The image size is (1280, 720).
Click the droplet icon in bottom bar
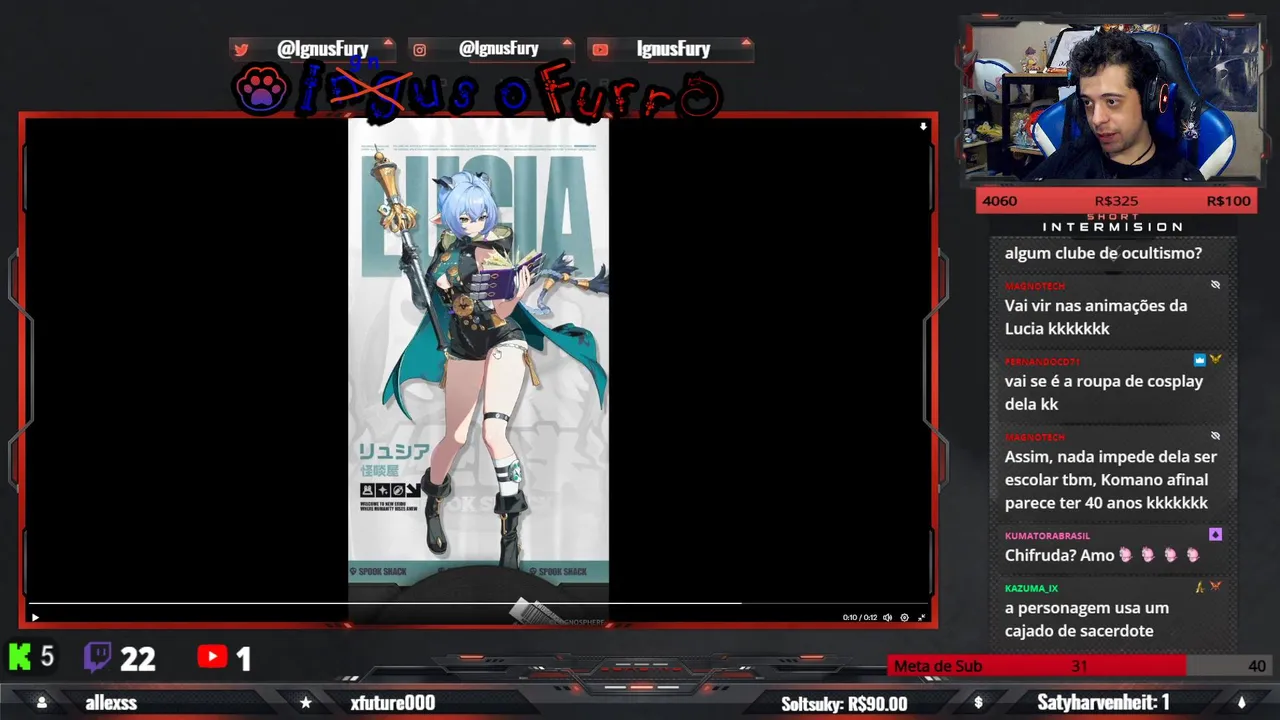click(x=1241, y=703)
